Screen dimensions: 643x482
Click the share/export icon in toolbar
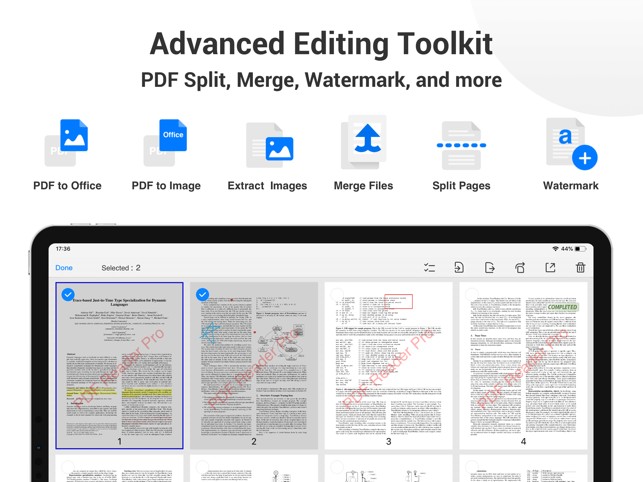pos(550,268)
